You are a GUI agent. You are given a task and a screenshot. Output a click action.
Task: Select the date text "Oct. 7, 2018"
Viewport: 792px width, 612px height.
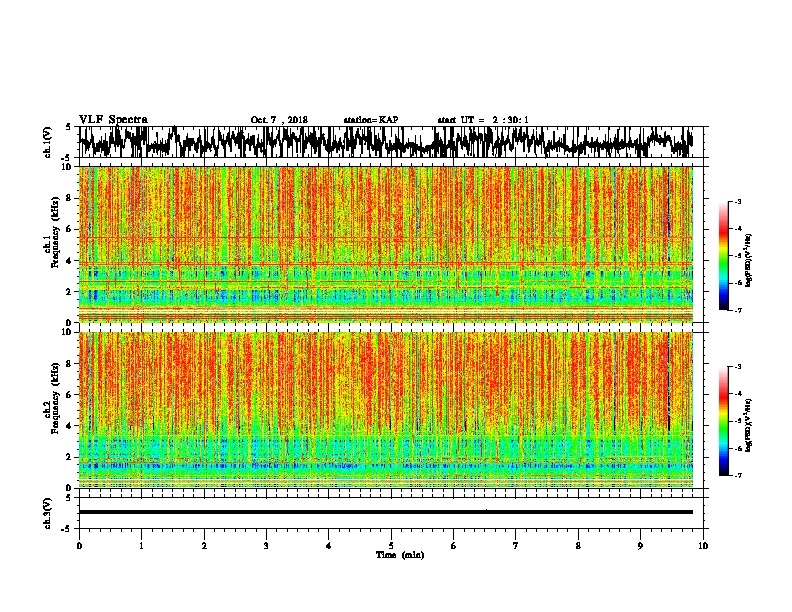pos(279,120)
